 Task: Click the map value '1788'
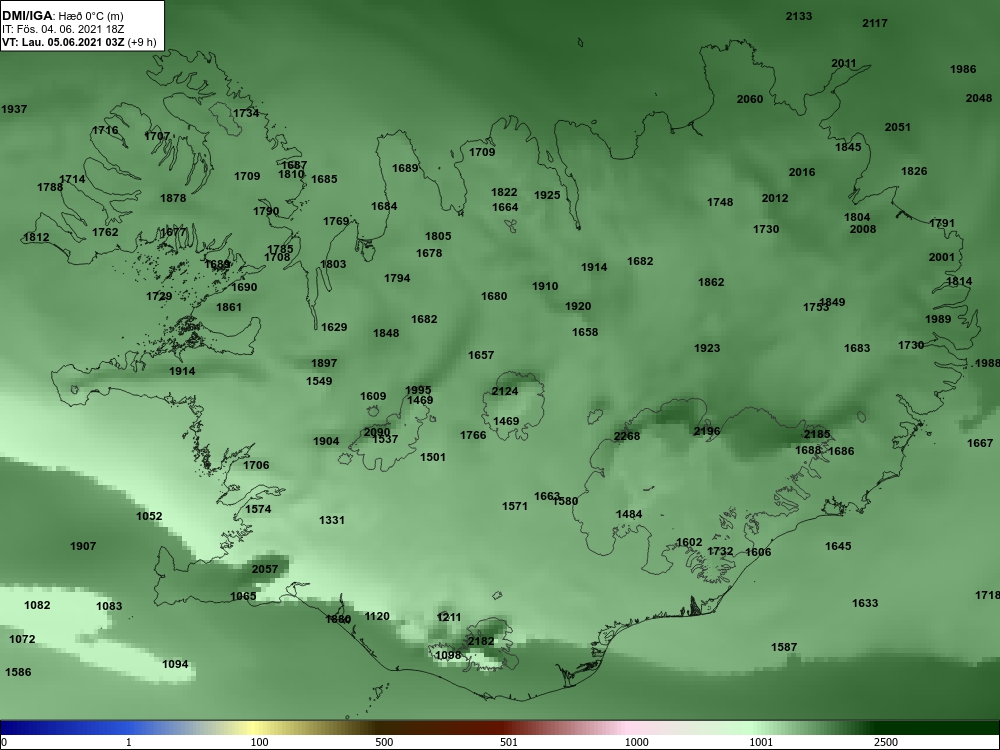(x=50, y=187)
